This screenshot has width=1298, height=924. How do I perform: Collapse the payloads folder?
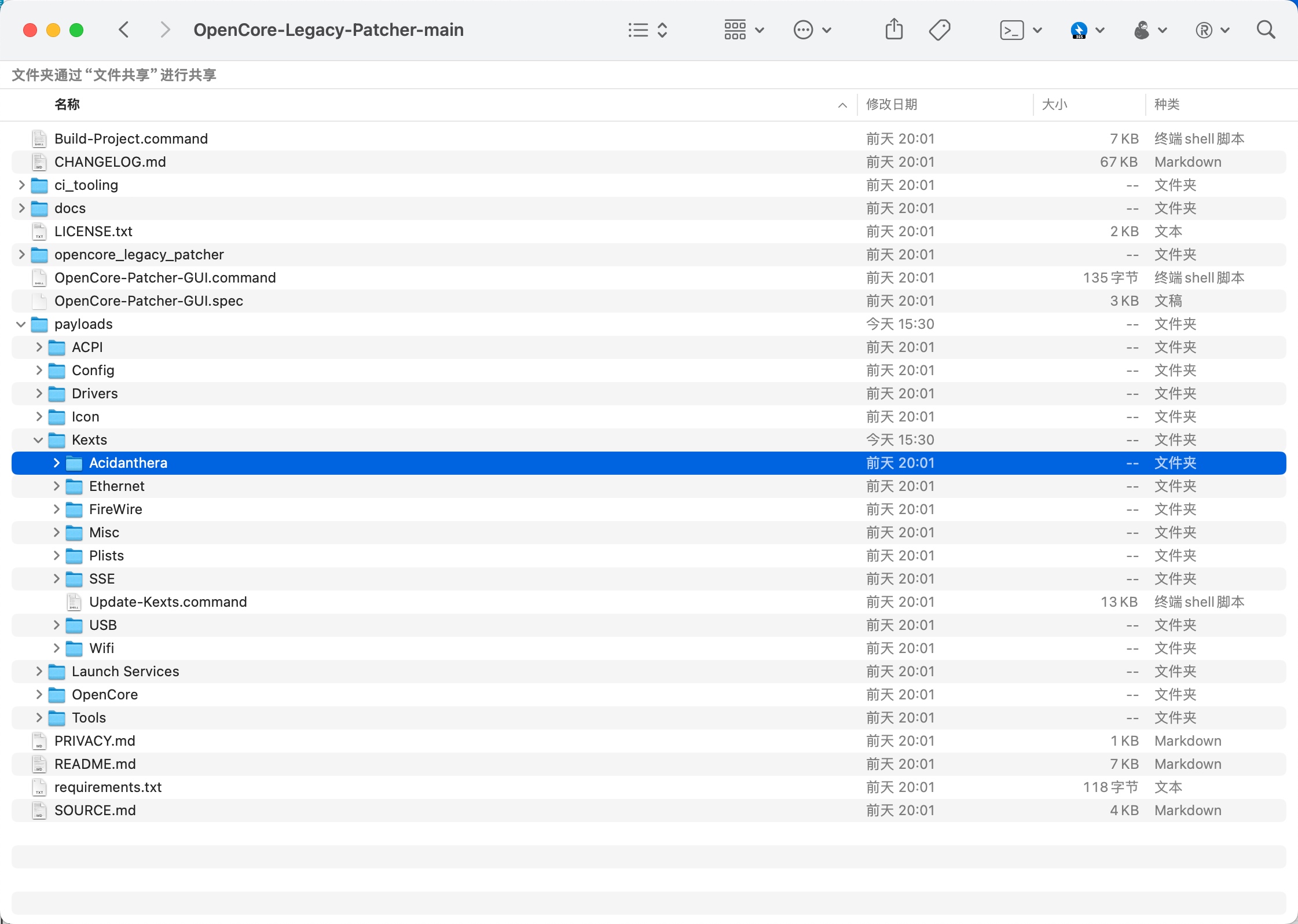tap(21, 324)
